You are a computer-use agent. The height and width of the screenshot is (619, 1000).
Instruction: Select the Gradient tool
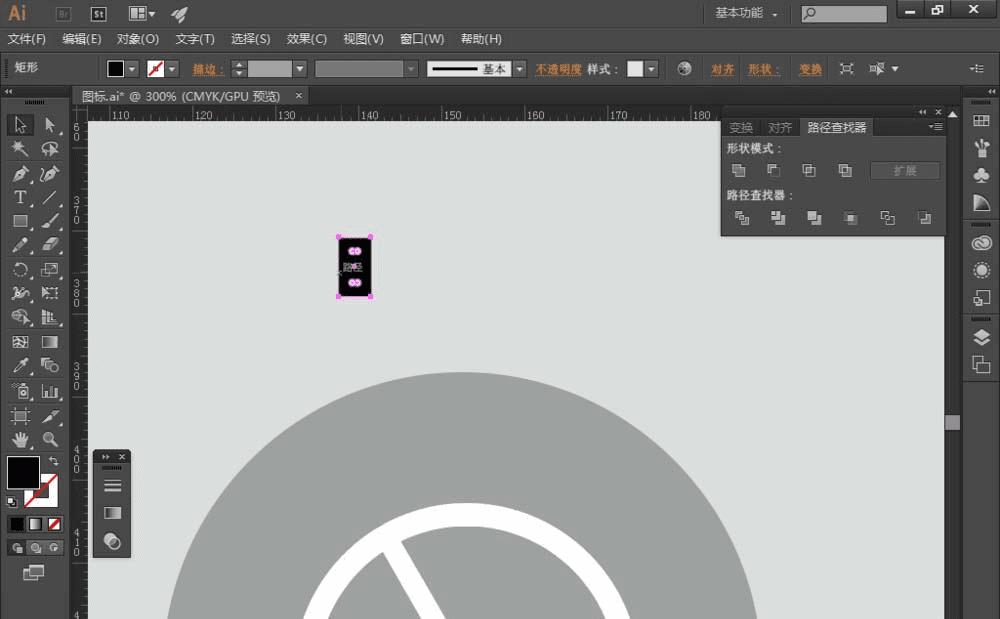coord(50,342)
